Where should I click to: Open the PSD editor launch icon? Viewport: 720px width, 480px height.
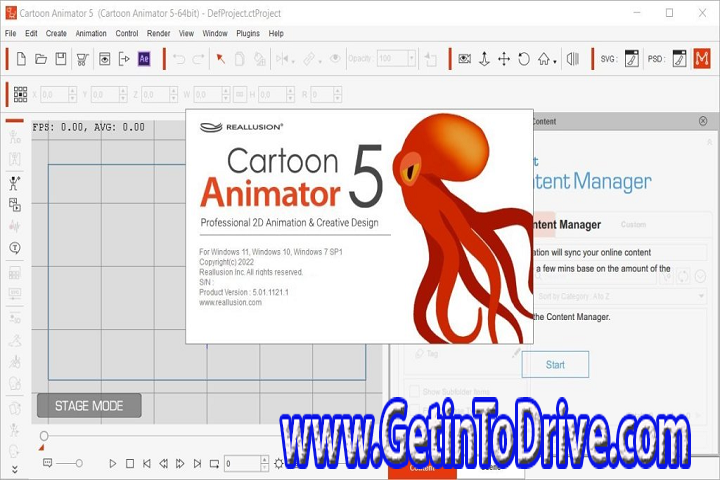point(679,59)
